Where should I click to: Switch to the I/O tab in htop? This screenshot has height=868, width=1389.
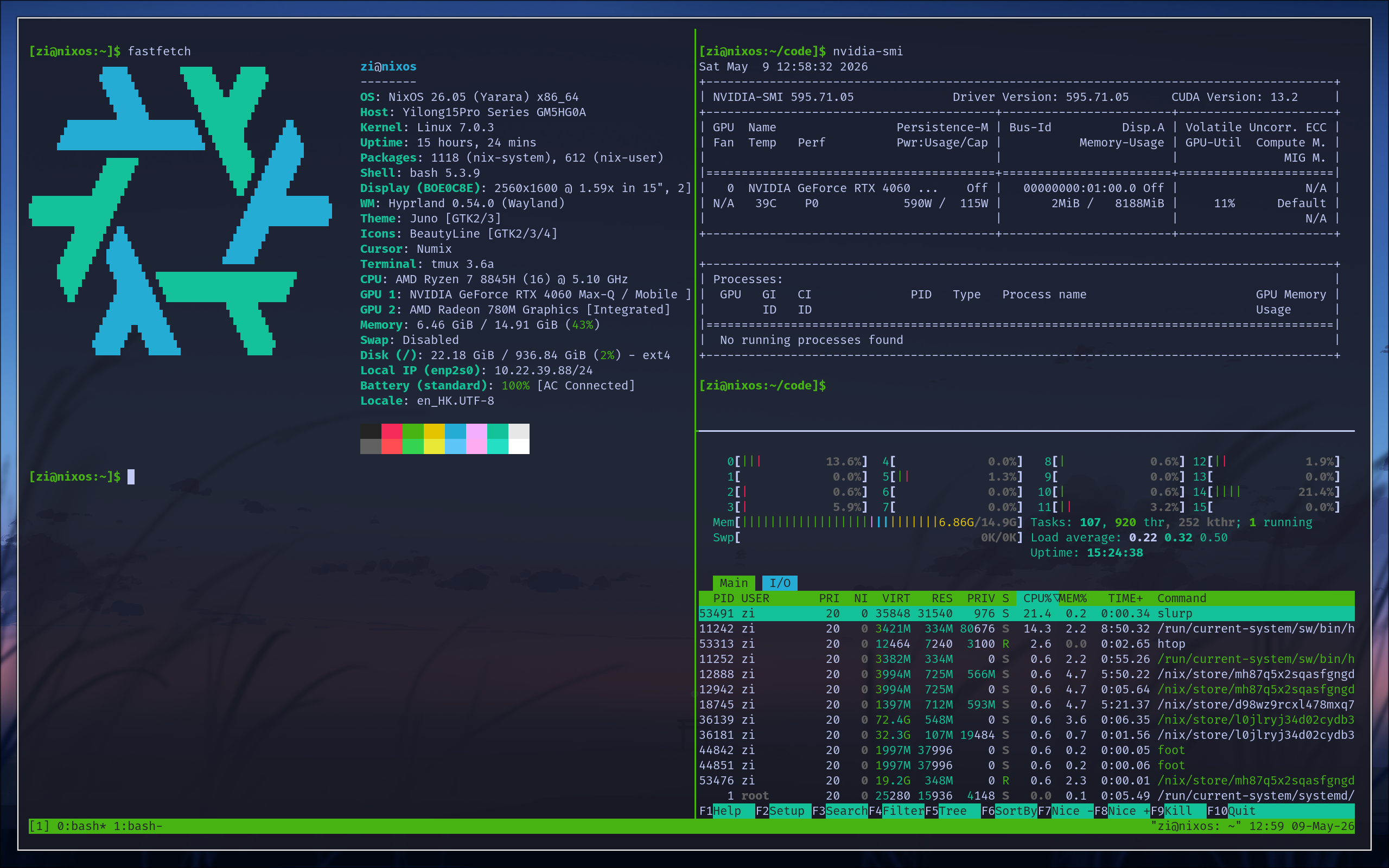780,583
